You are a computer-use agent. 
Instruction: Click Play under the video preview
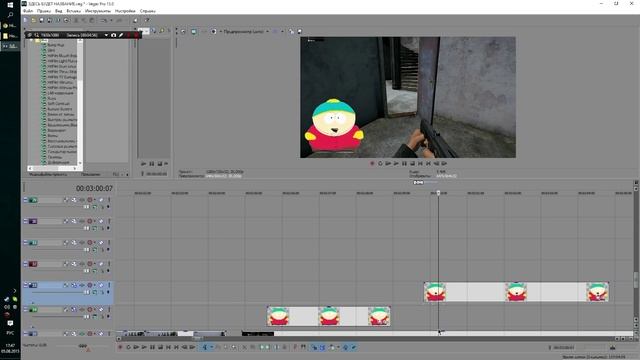pyautogui.click(x=396, y=163)
